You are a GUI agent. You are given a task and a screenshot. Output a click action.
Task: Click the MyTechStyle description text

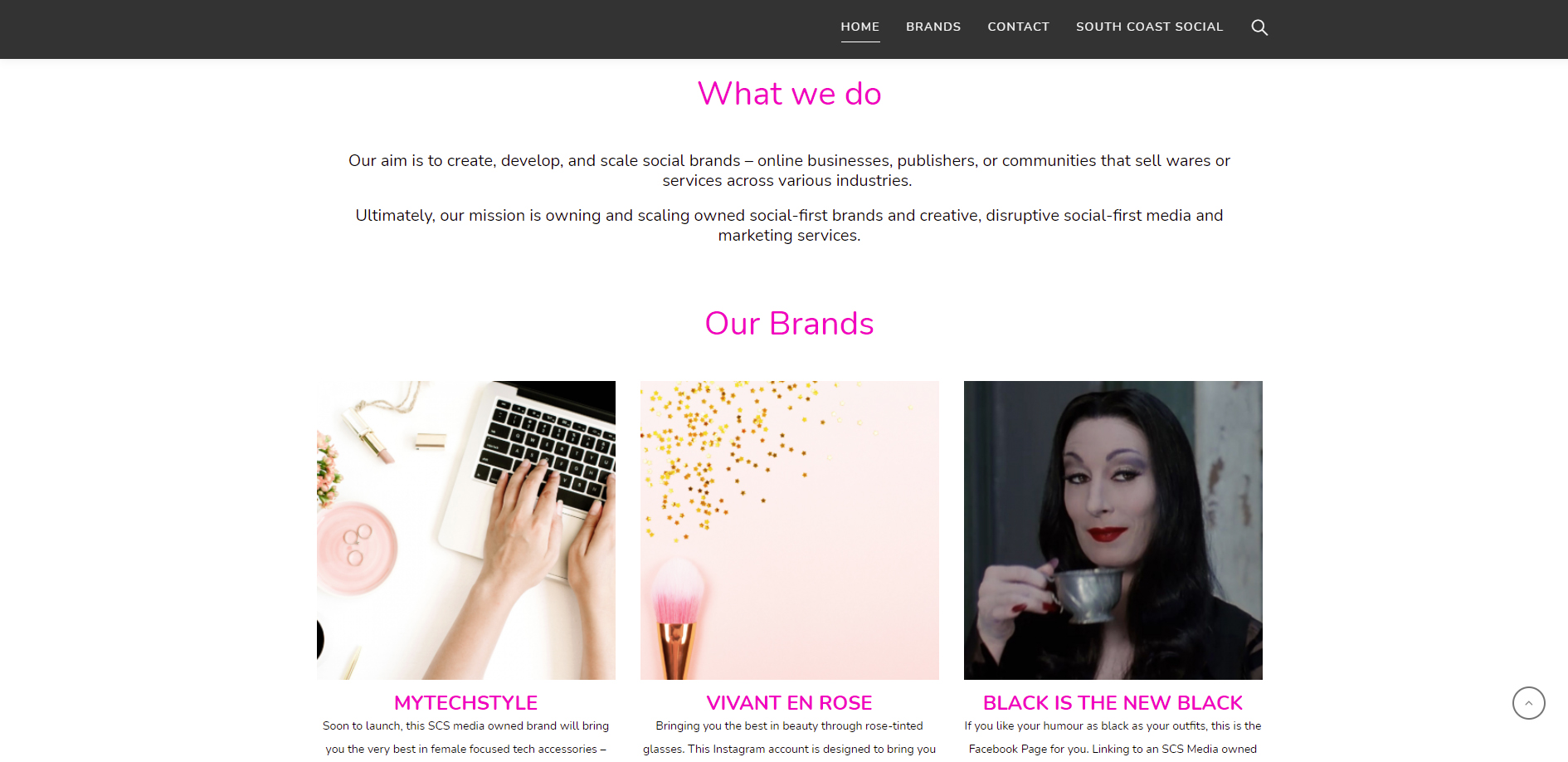coord(466,738)
